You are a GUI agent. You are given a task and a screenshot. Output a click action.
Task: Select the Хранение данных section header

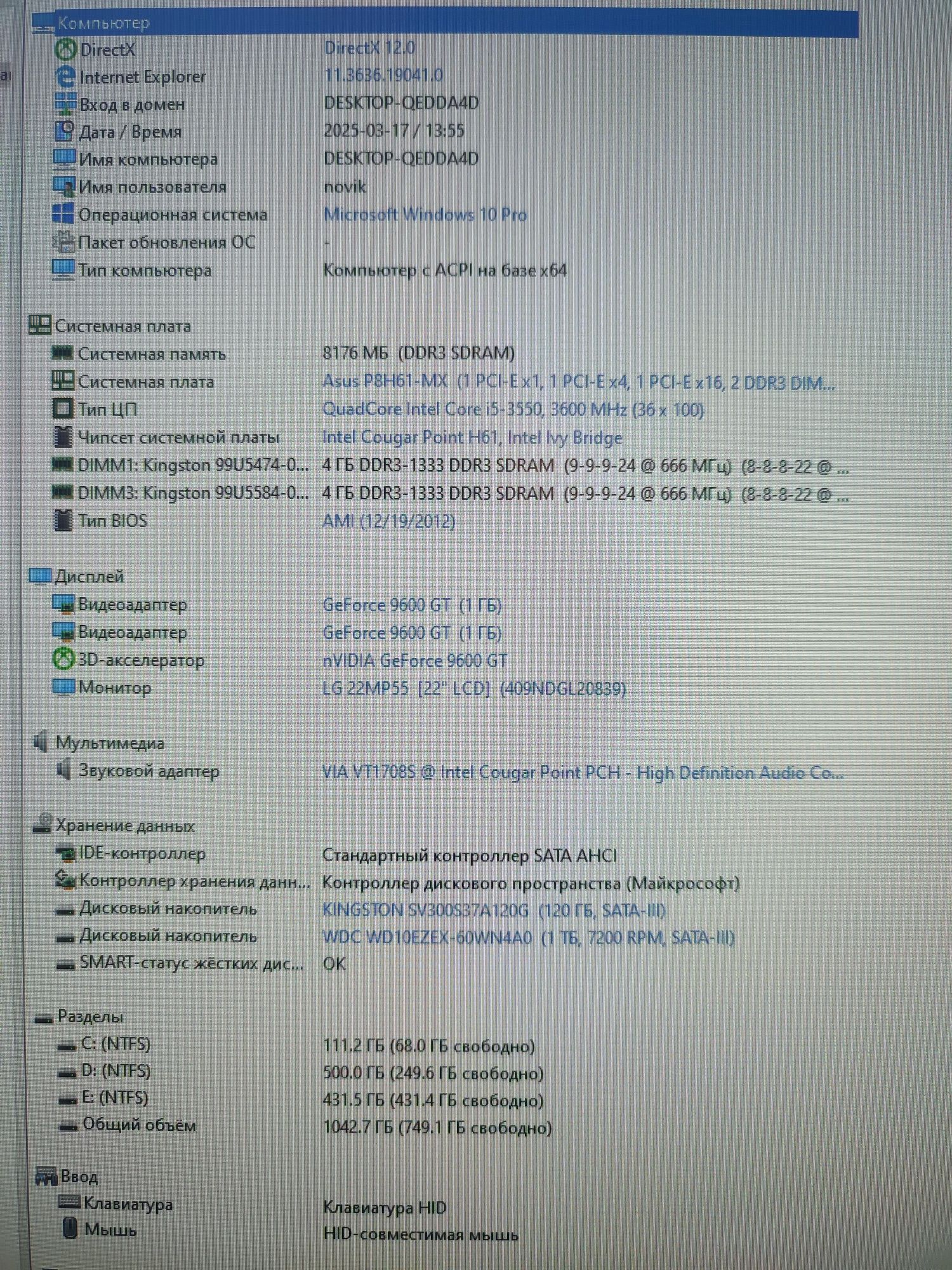125,826
